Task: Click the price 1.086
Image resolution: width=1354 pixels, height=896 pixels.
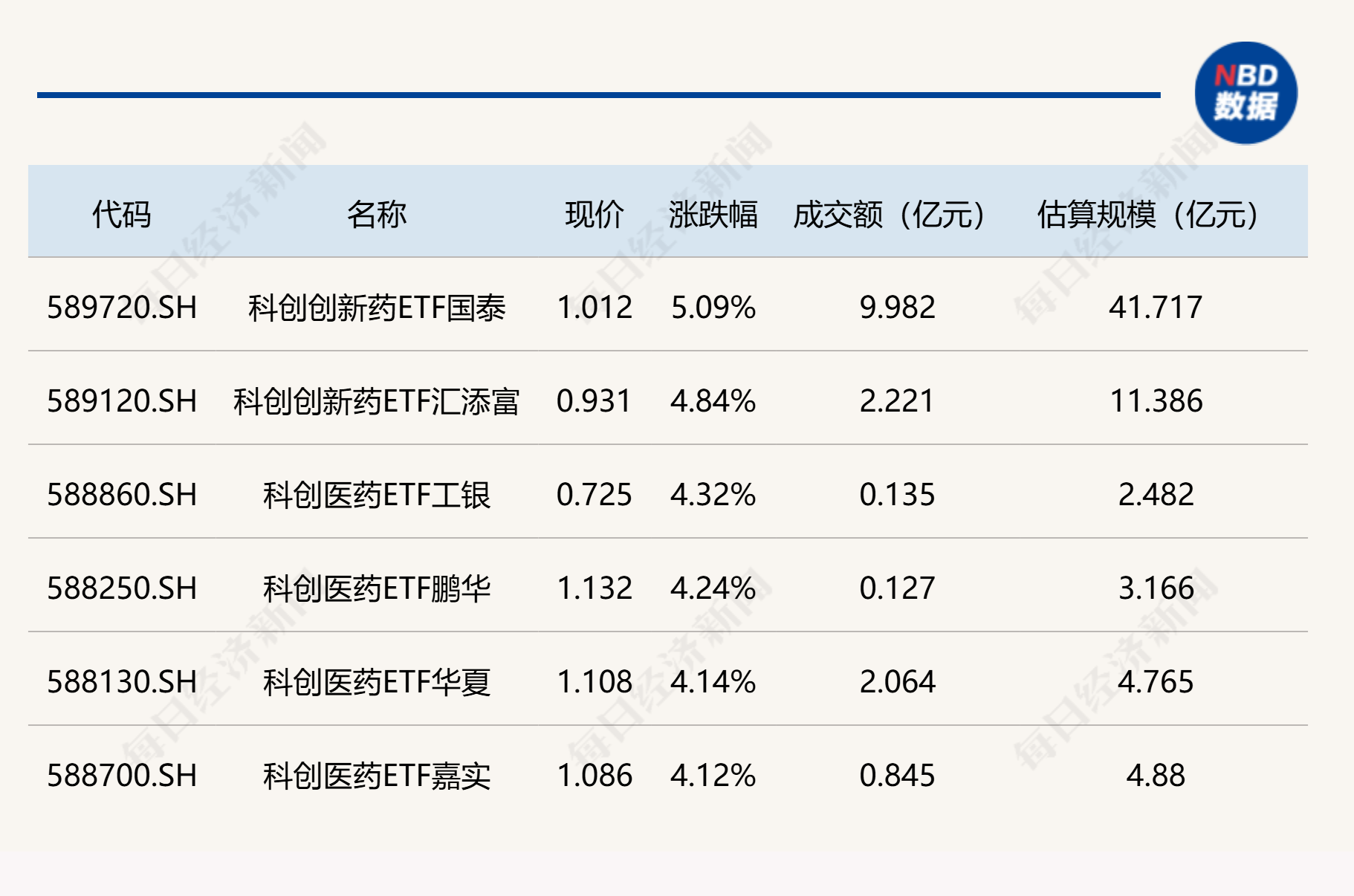Action: click(x=595, y=776)
